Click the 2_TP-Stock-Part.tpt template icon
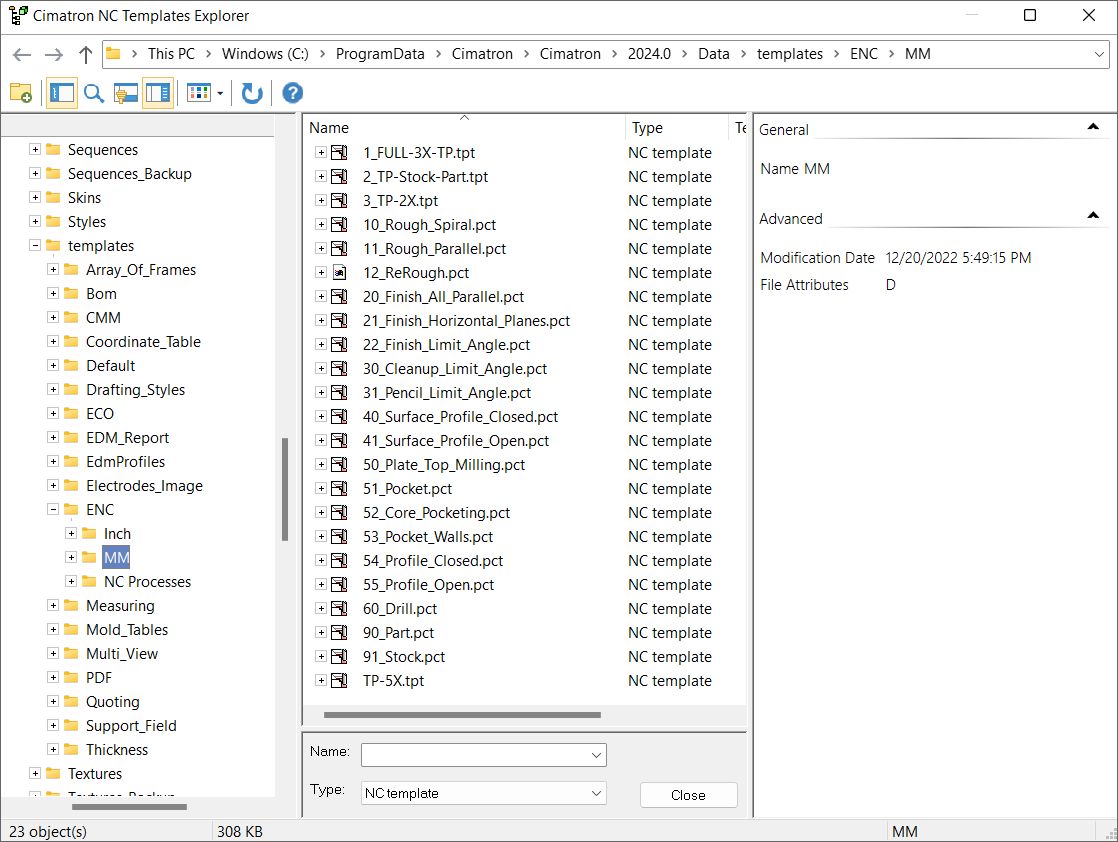1118x842 pixels. pyautogui.click(x=339, y=176)
